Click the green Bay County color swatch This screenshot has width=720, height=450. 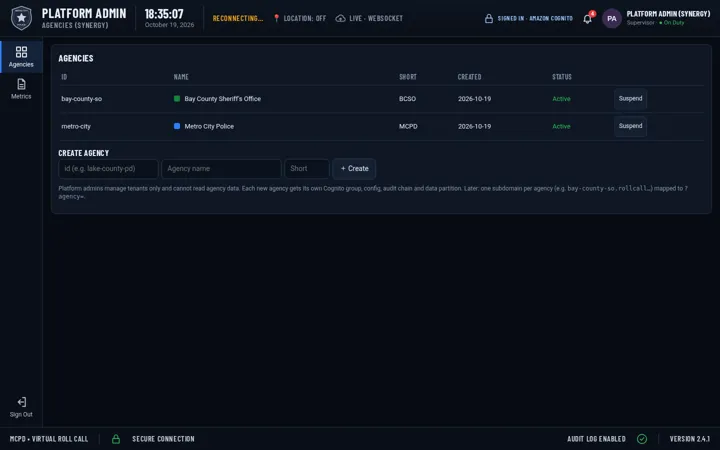(x=177, y=99)
